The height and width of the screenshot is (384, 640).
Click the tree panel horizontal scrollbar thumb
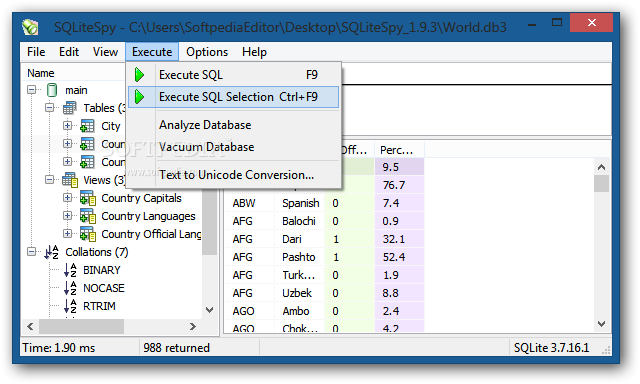[81, 326]
